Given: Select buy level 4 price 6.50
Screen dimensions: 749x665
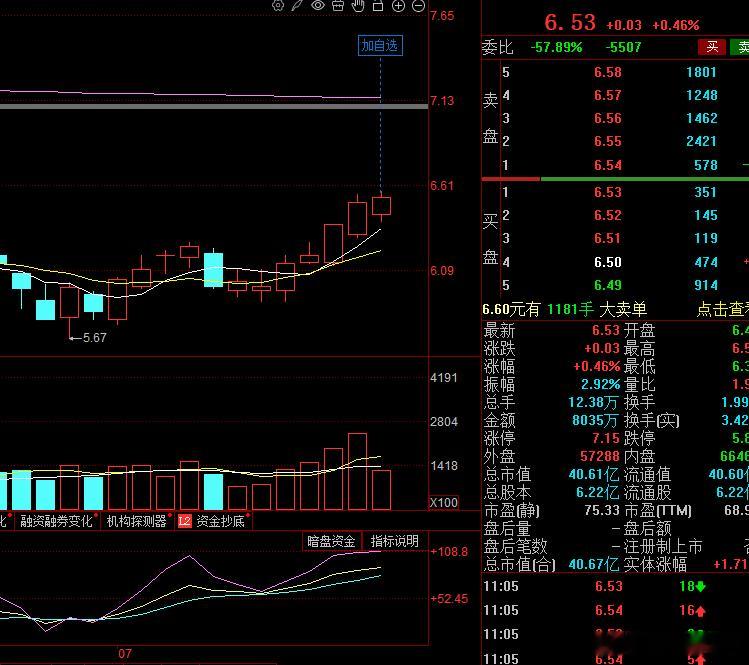Looking at the screenshot, I should (608, 262).
